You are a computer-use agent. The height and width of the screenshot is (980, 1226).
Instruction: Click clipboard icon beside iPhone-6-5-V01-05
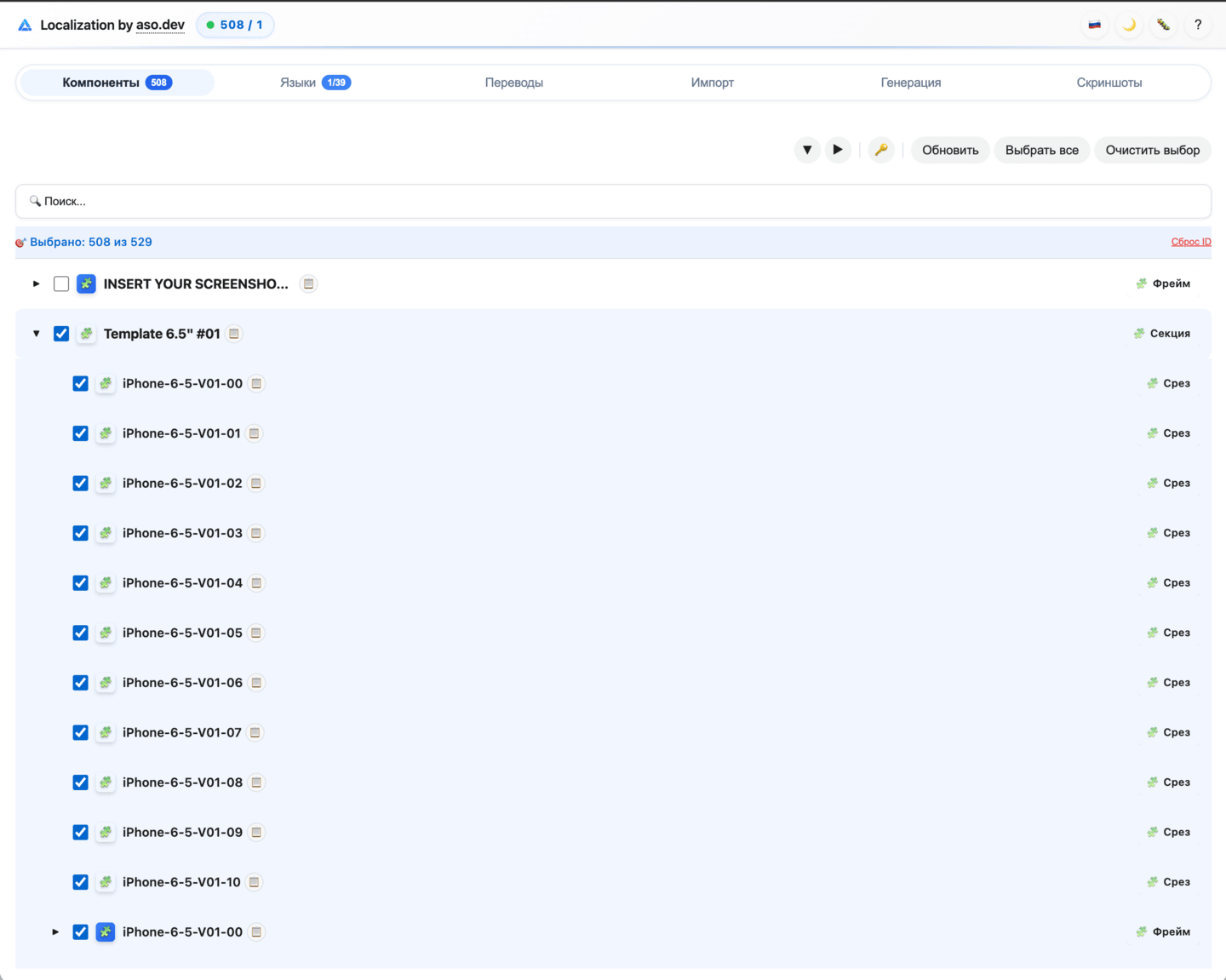click(256, 633)
